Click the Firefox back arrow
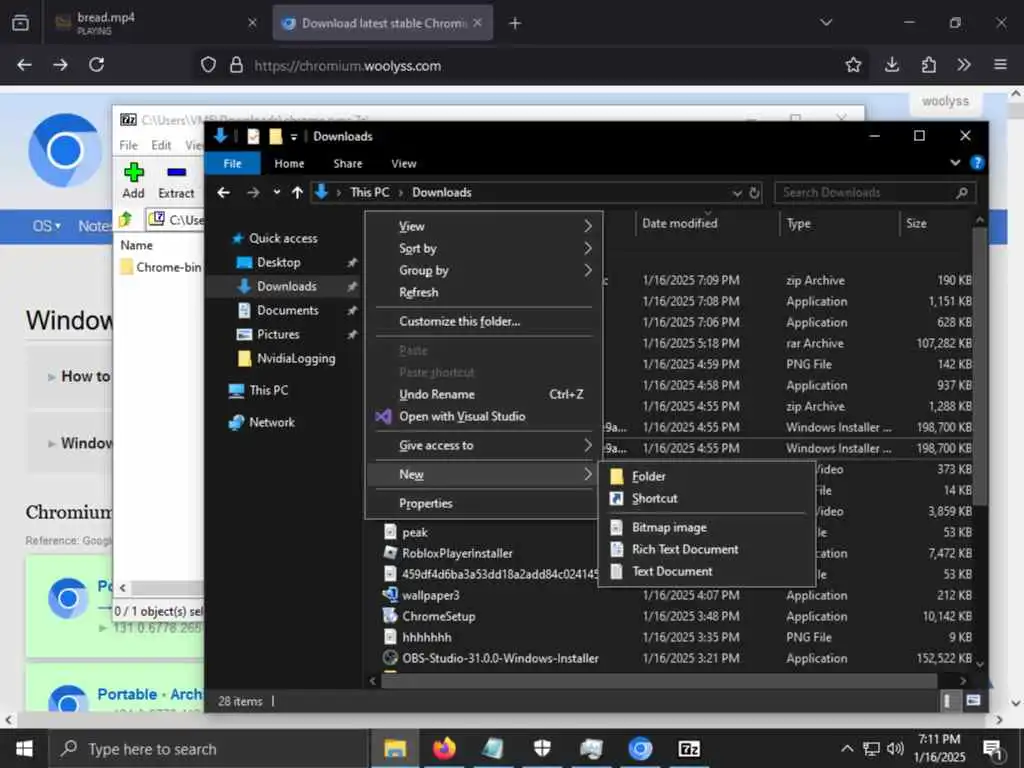1024x768 pixels. 24,65
